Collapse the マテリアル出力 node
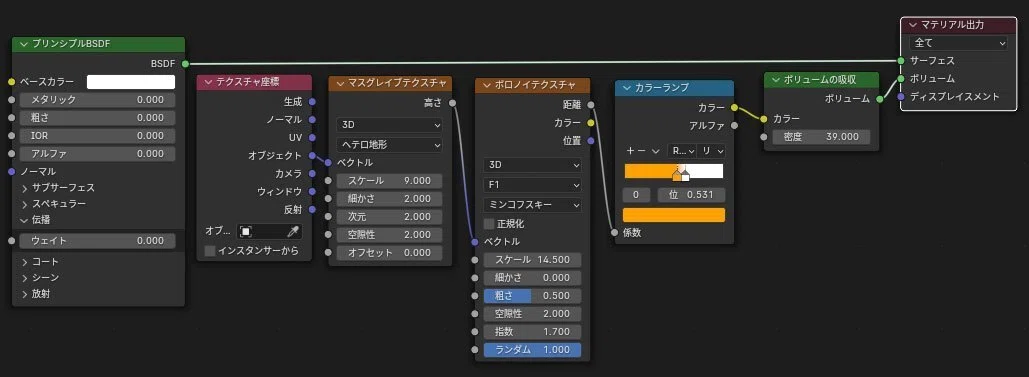The height and width of the screenshot is (377, 1029). click(x=913, y=24)
